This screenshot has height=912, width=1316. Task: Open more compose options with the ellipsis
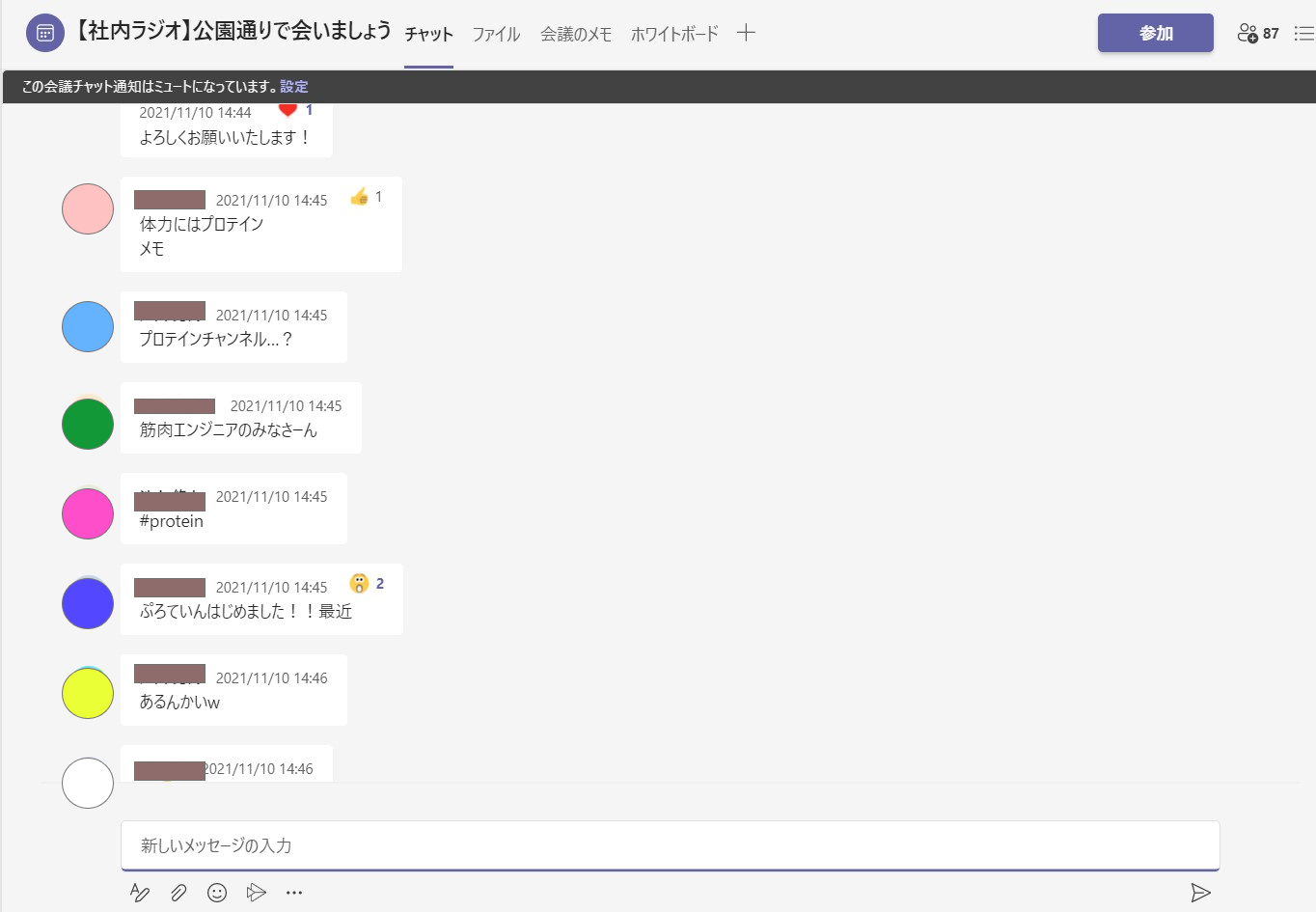click(x=294, y=893)
